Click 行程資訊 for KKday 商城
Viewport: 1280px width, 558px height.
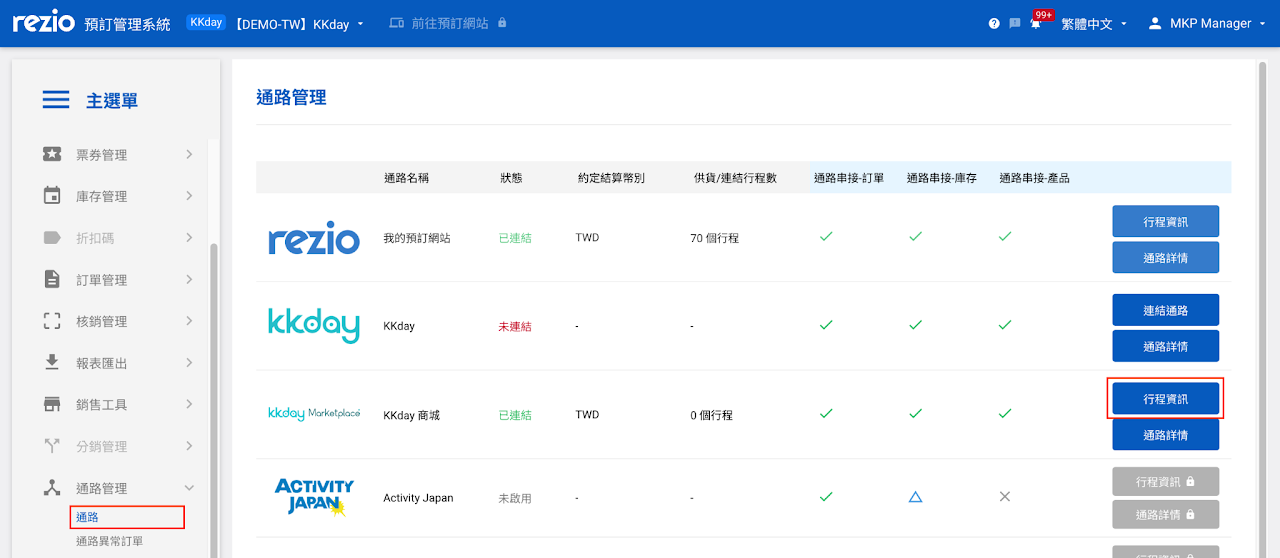(1165, 399)
